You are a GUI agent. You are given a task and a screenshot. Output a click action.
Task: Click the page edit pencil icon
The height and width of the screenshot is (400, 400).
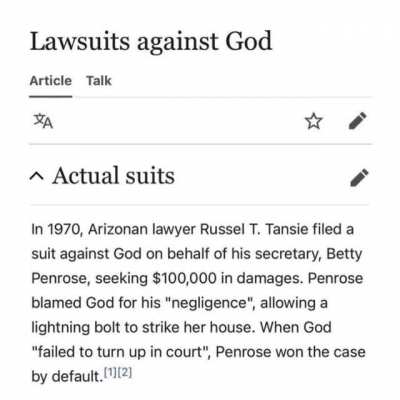tap(358, 121)
